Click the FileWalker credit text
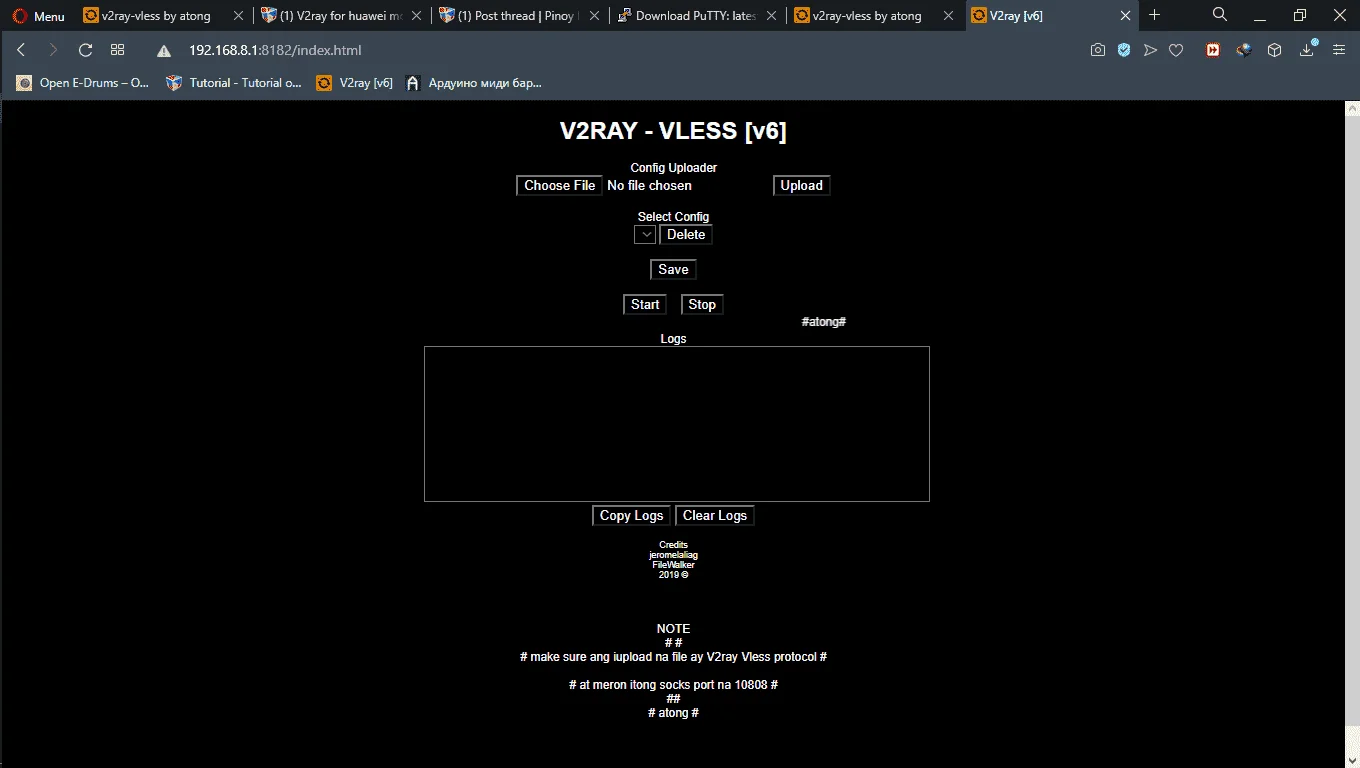Viewport: 1360px width, 768px height. (x=673, y=565)
